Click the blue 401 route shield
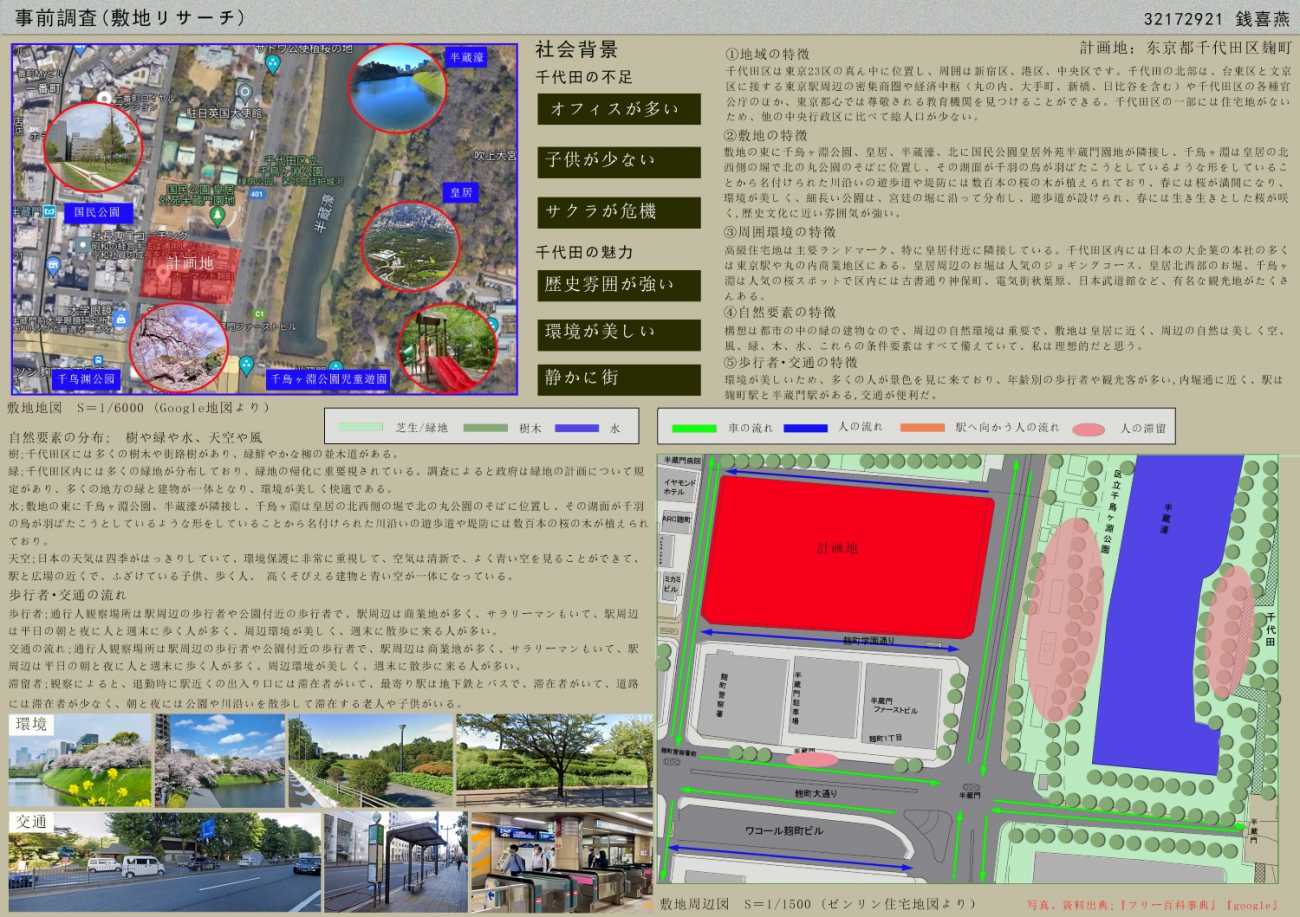1300x917 pixels. click(x=256, y=193)
